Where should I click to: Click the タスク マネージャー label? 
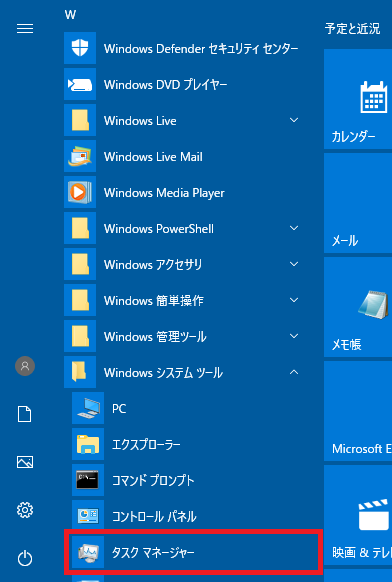[x=153, y=553]
